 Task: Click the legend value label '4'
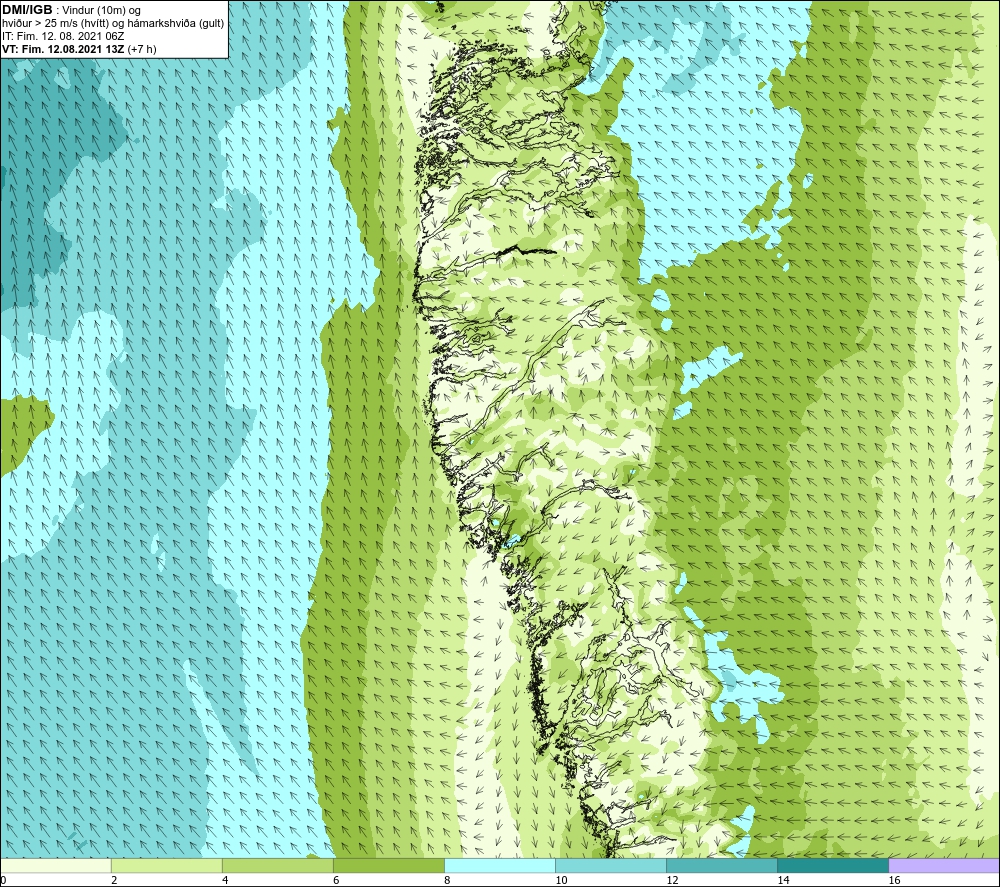tap(225, 880)
